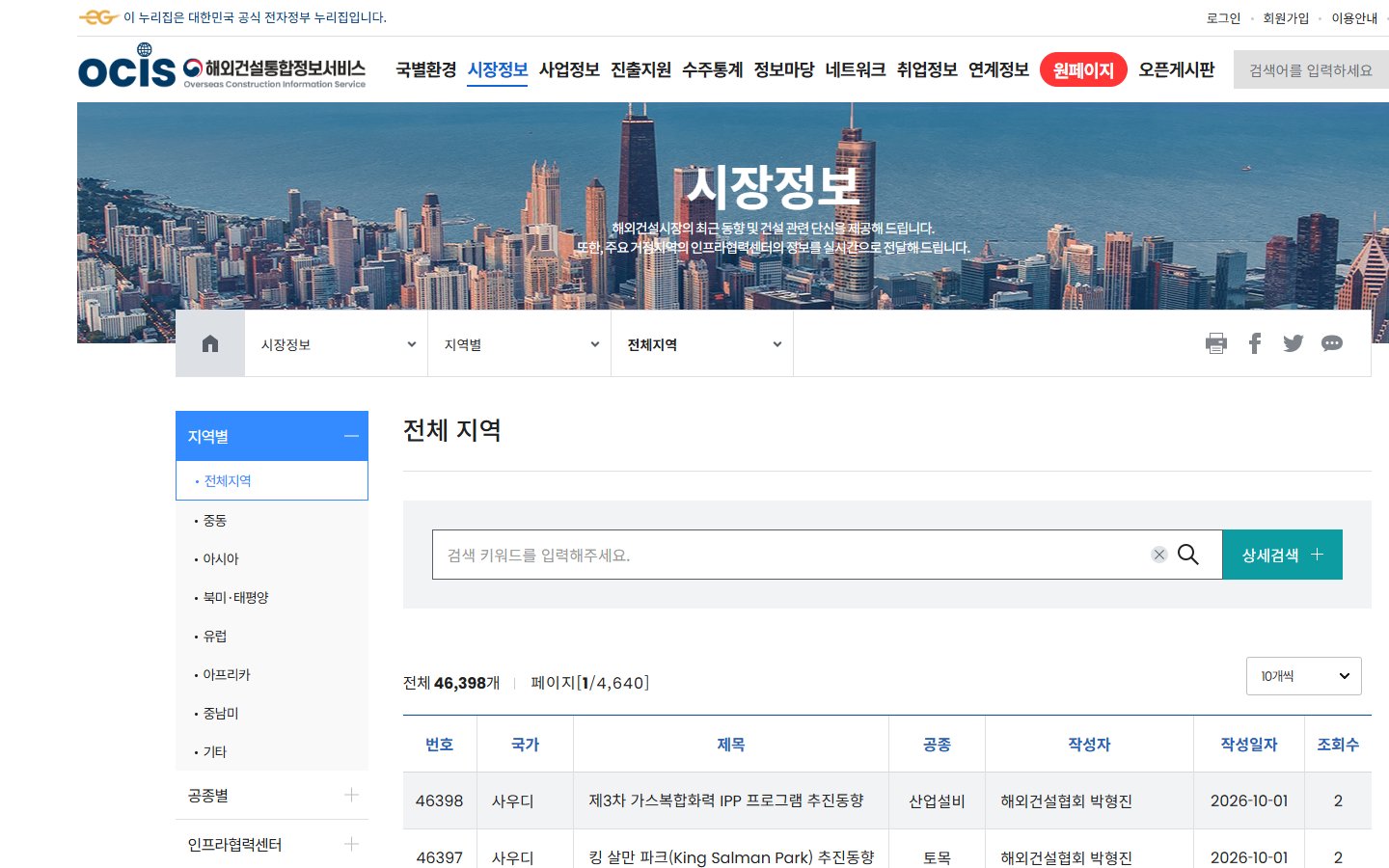Open the 10개씩 page size dropdown
The width and height of the screenshot is (1389, 868).
[1304, 676]
